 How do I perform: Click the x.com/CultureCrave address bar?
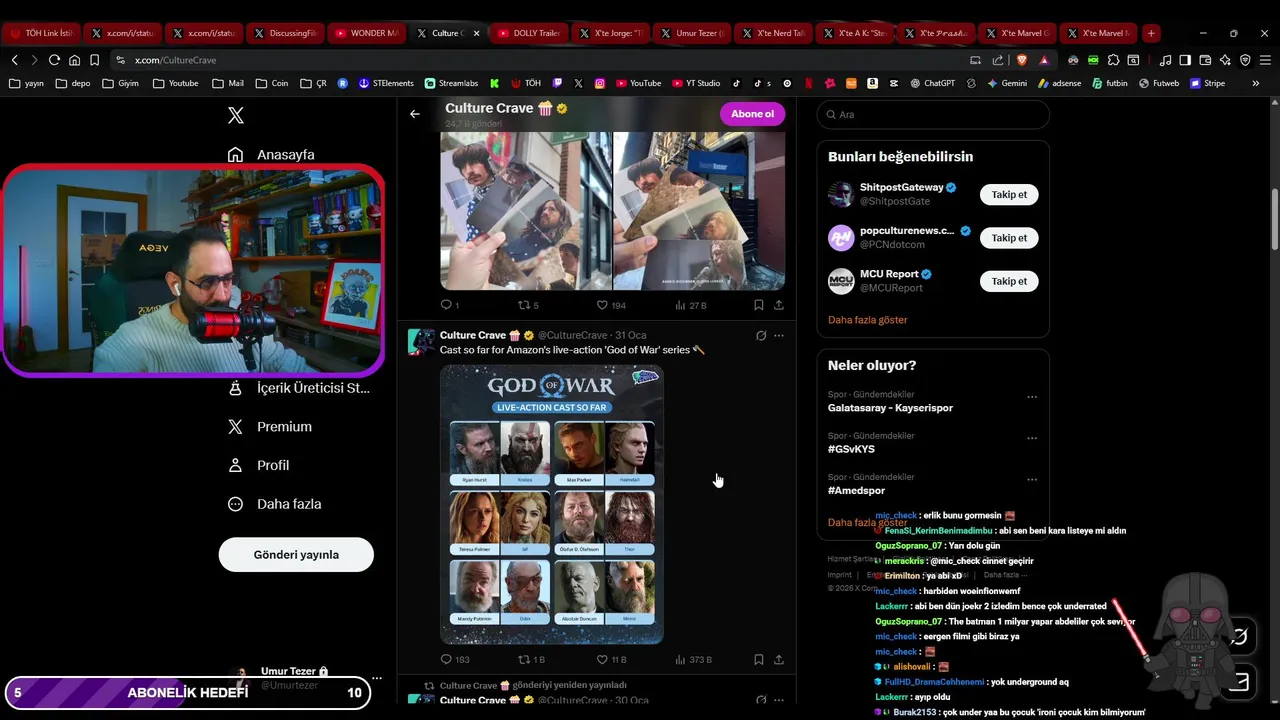coord(540,60)
